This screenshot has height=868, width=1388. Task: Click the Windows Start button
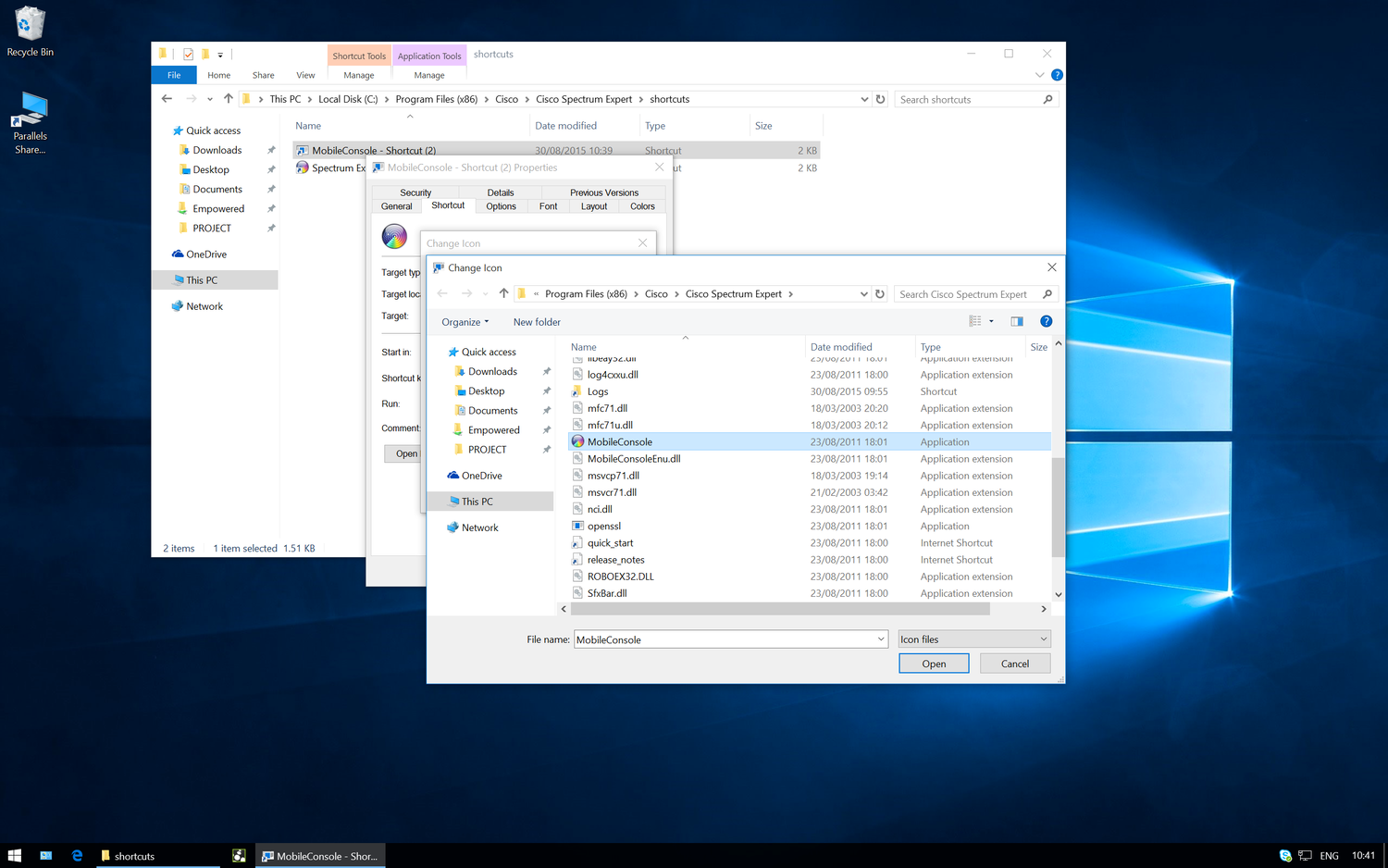[x=15, y=856]
